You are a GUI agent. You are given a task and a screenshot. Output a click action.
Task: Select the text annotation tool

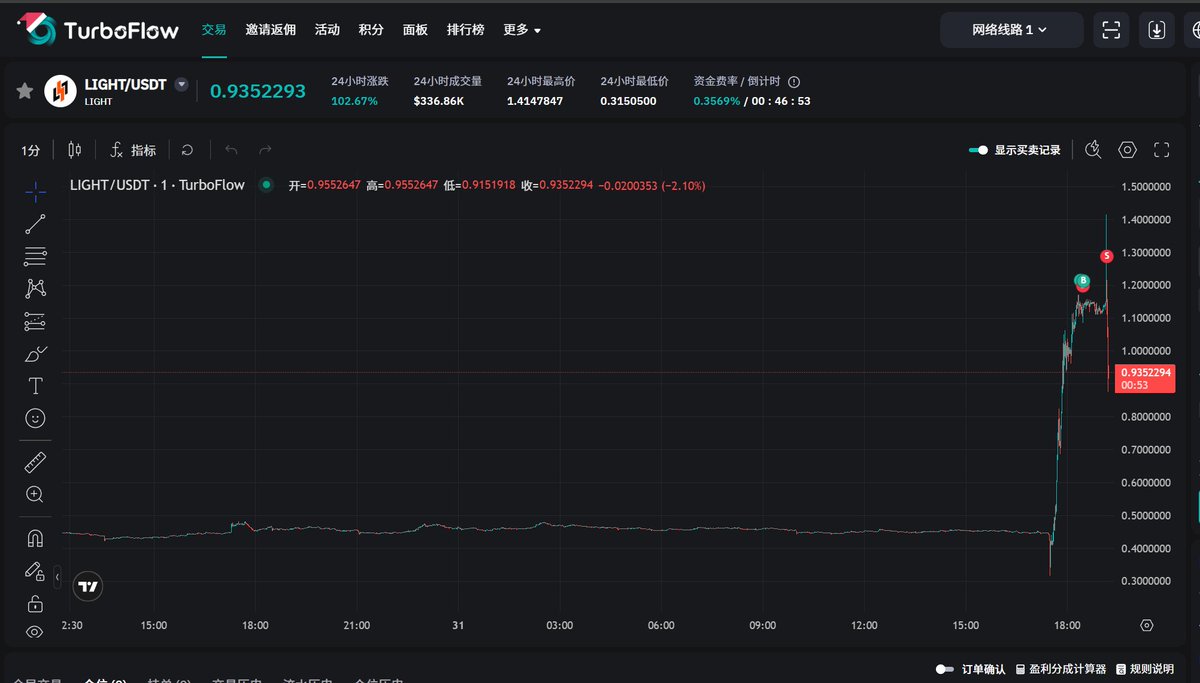pos(35,386)
